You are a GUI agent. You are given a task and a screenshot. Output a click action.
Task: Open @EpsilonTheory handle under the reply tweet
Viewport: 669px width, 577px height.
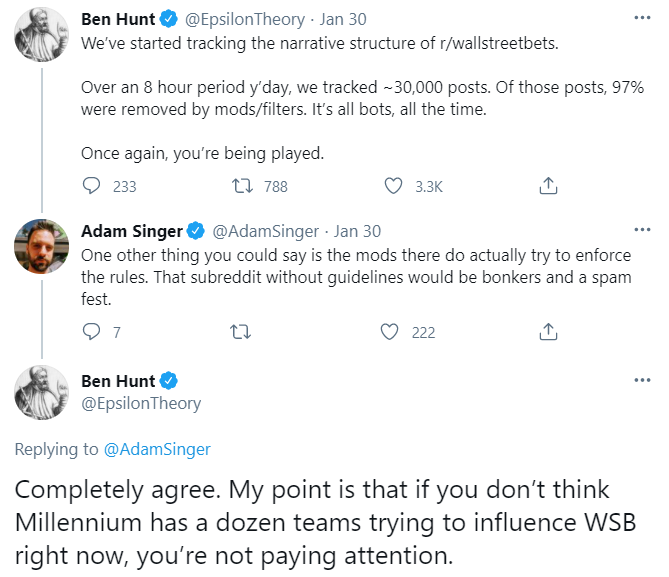[141, 403]
